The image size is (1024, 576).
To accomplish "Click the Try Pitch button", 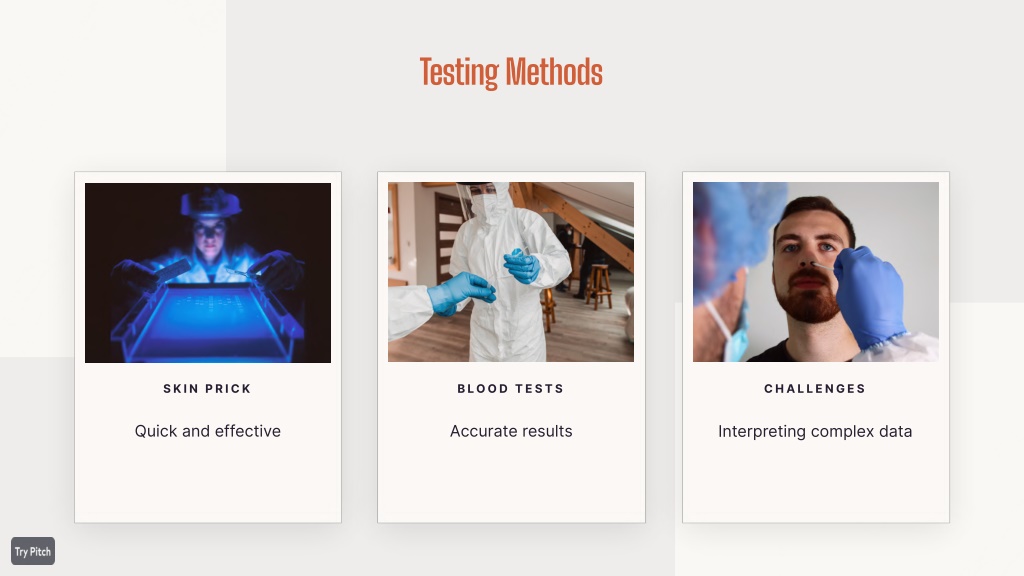I will pyautogui.click(x=33, y=551).
